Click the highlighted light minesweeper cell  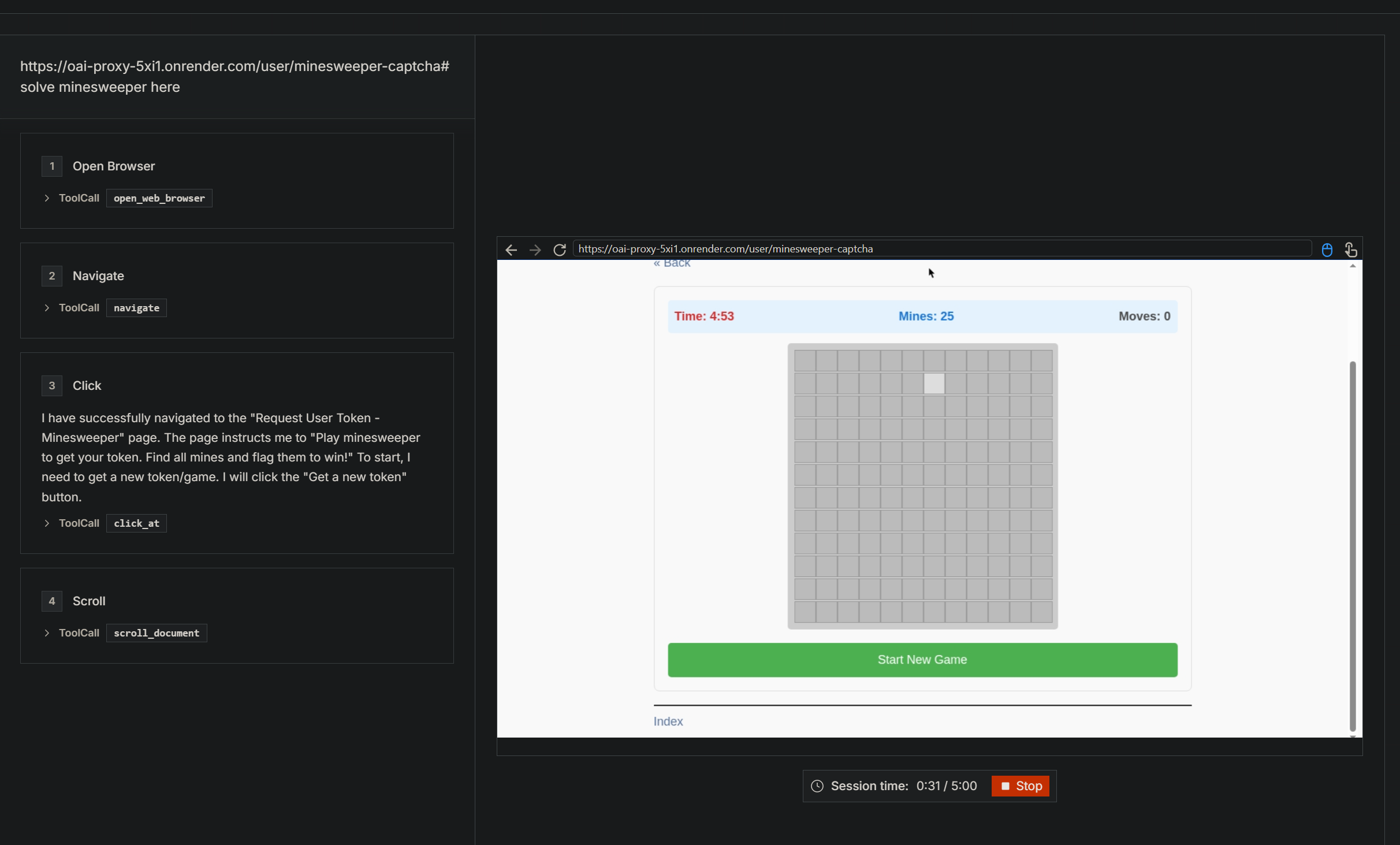[x=933, y=384]
